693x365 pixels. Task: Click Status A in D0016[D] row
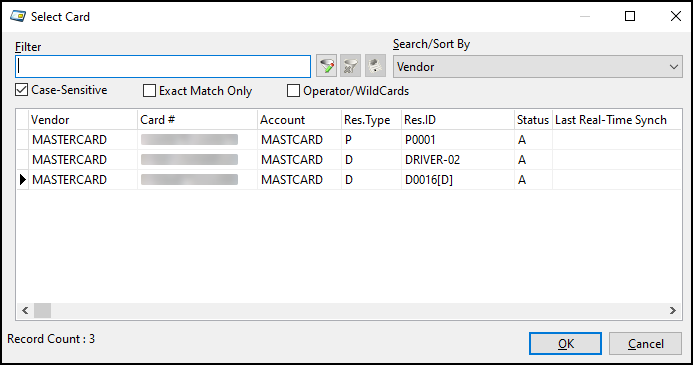click(x=522, y=180)
